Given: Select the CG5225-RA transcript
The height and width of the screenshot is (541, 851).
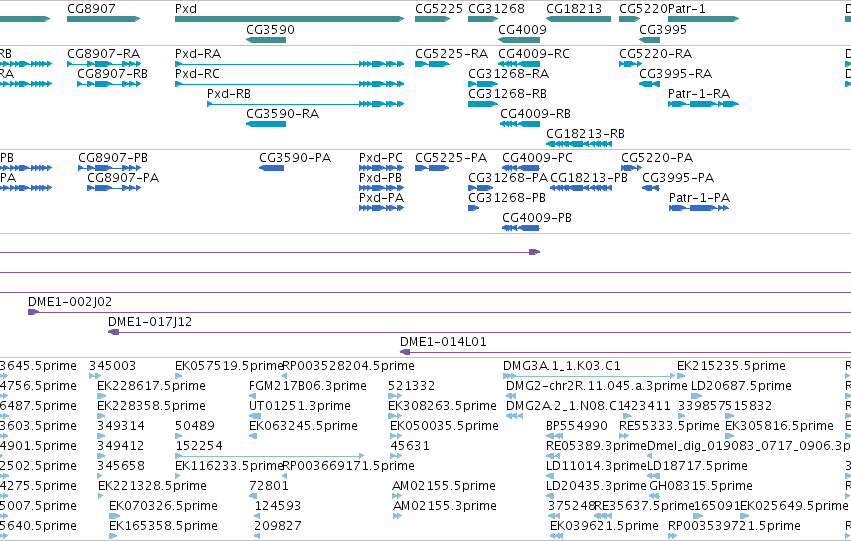Looking at the screenshot, I should click(433, 64).
